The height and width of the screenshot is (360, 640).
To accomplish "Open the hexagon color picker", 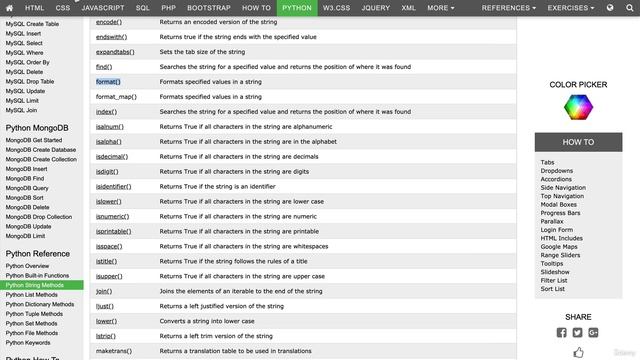I will coord(578,107).
